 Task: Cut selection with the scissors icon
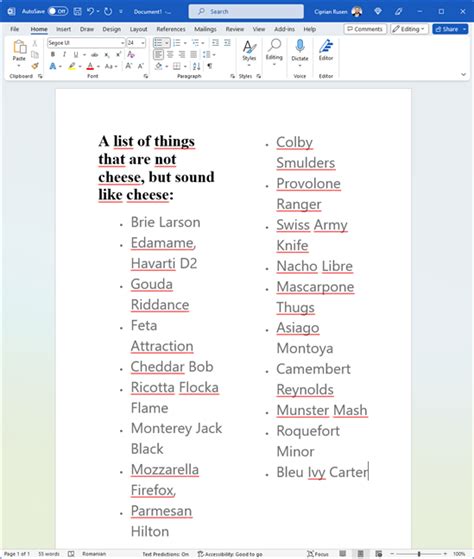coord(35,43)
